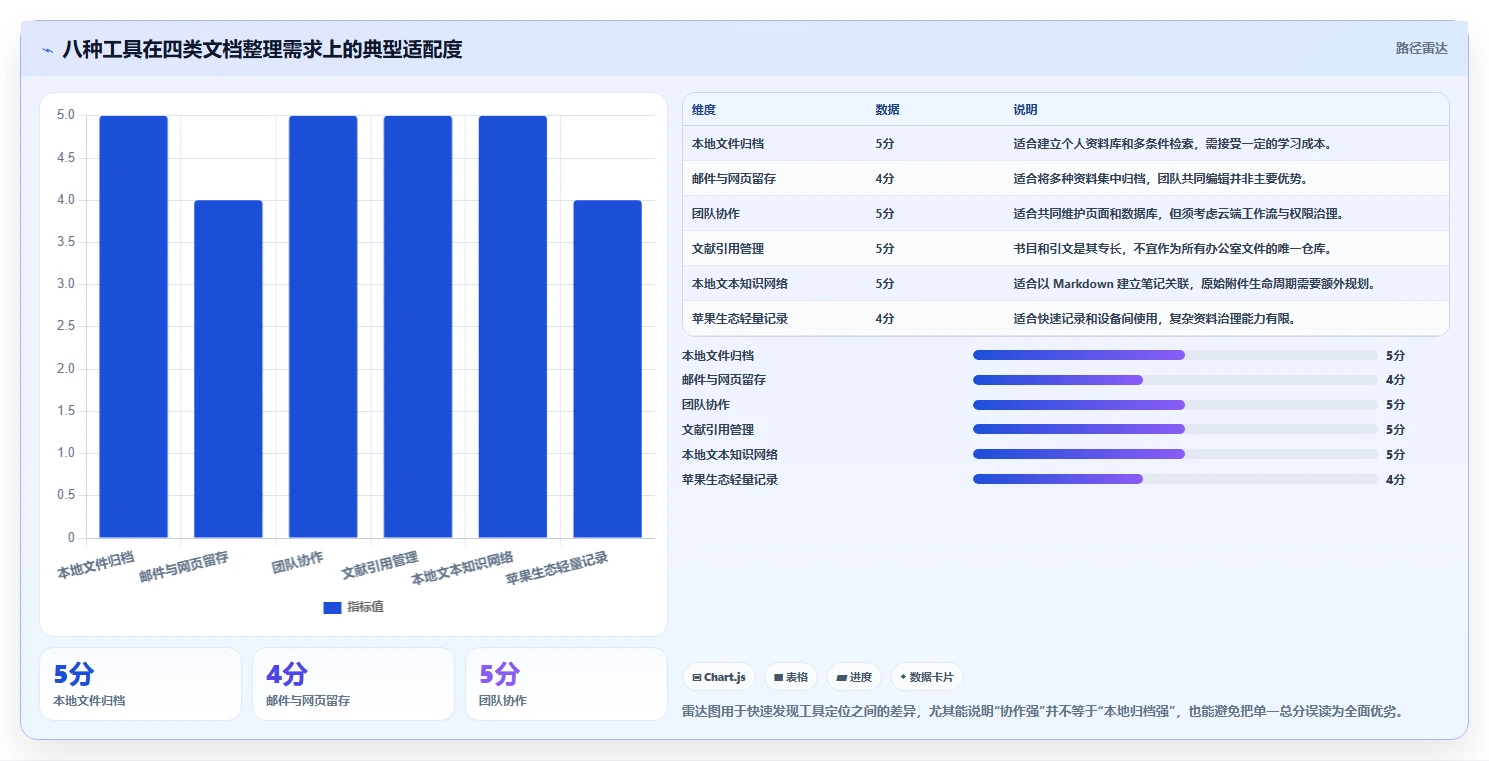The width and height of the screenshot is (1489, 761).
Task: Click the 数据 column header
Action: point(887,110)
